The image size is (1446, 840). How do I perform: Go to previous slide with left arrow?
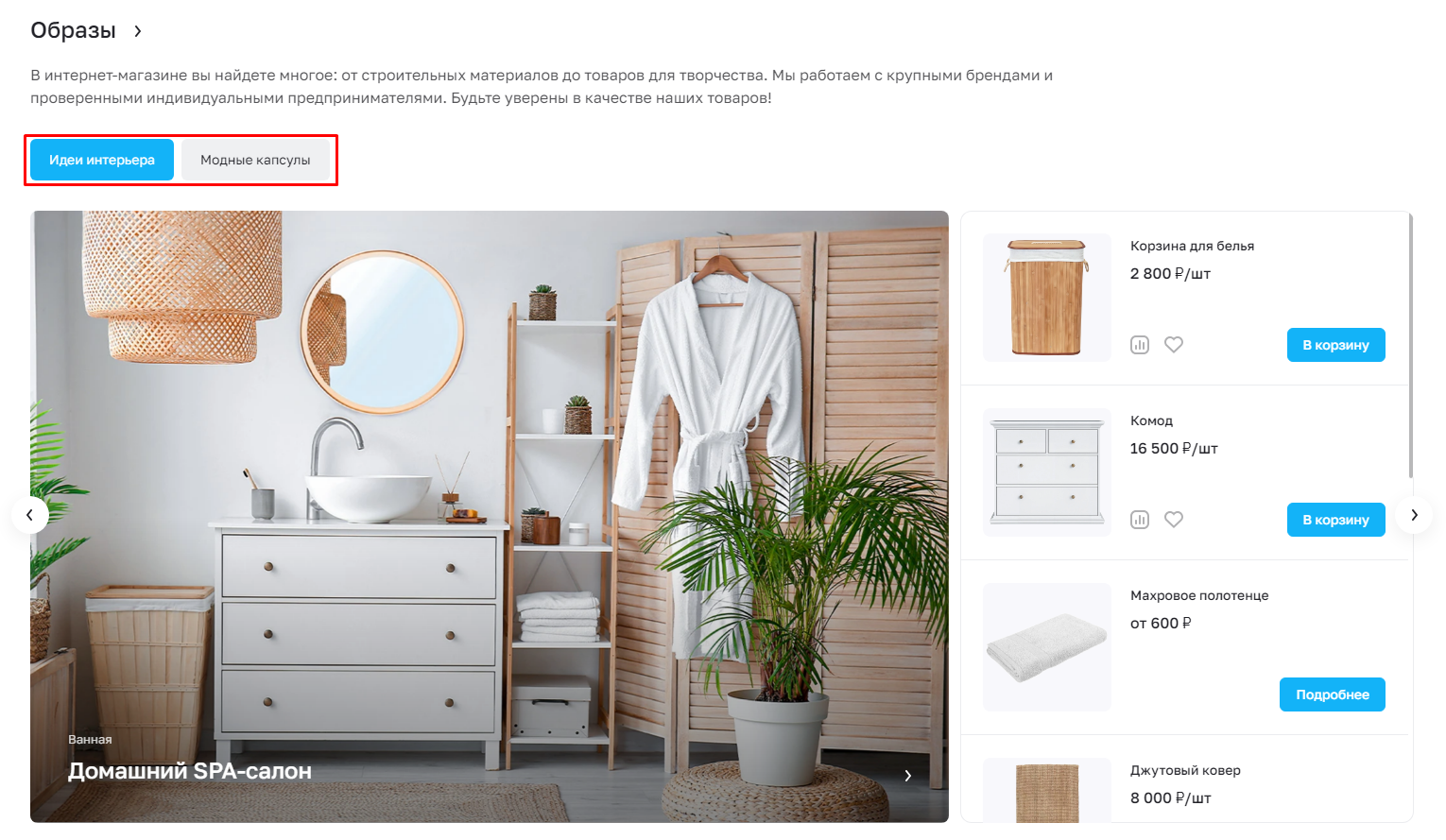[x=30, y=515]
